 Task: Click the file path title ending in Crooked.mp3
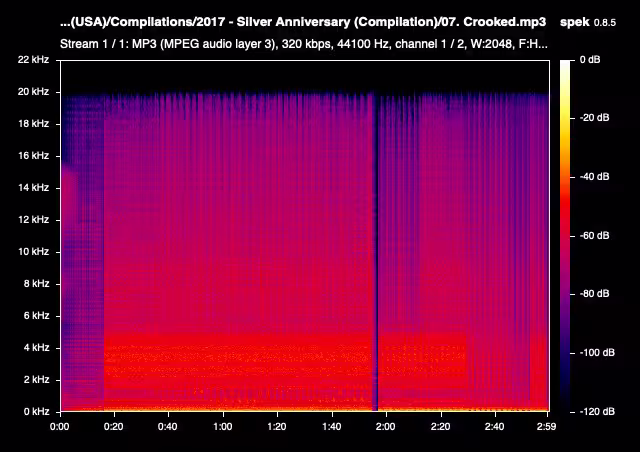[x=303, y=22]
